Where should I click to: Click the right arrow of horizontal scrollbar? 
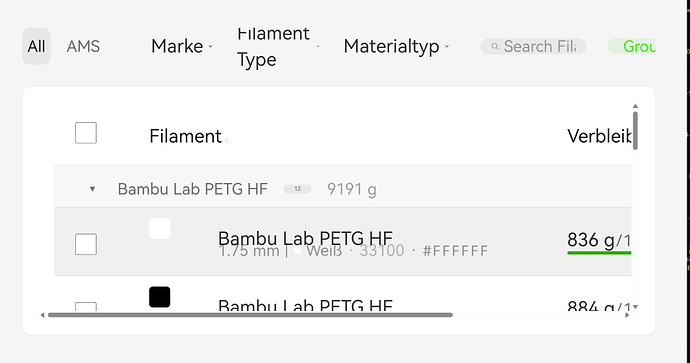pyautogui.click(x=627, y=315)
